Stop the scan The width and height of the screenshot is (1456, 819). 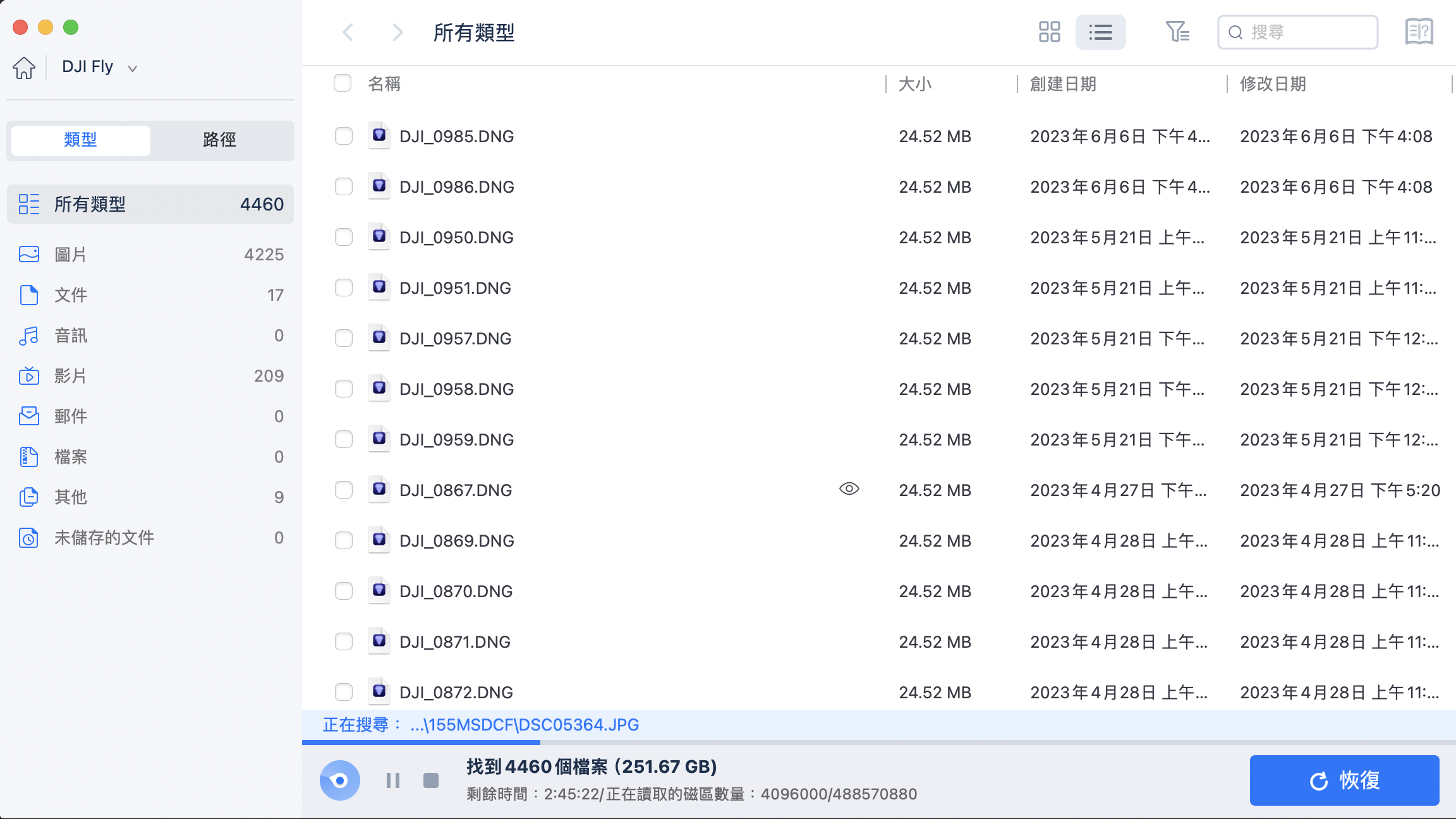[431, 780]
